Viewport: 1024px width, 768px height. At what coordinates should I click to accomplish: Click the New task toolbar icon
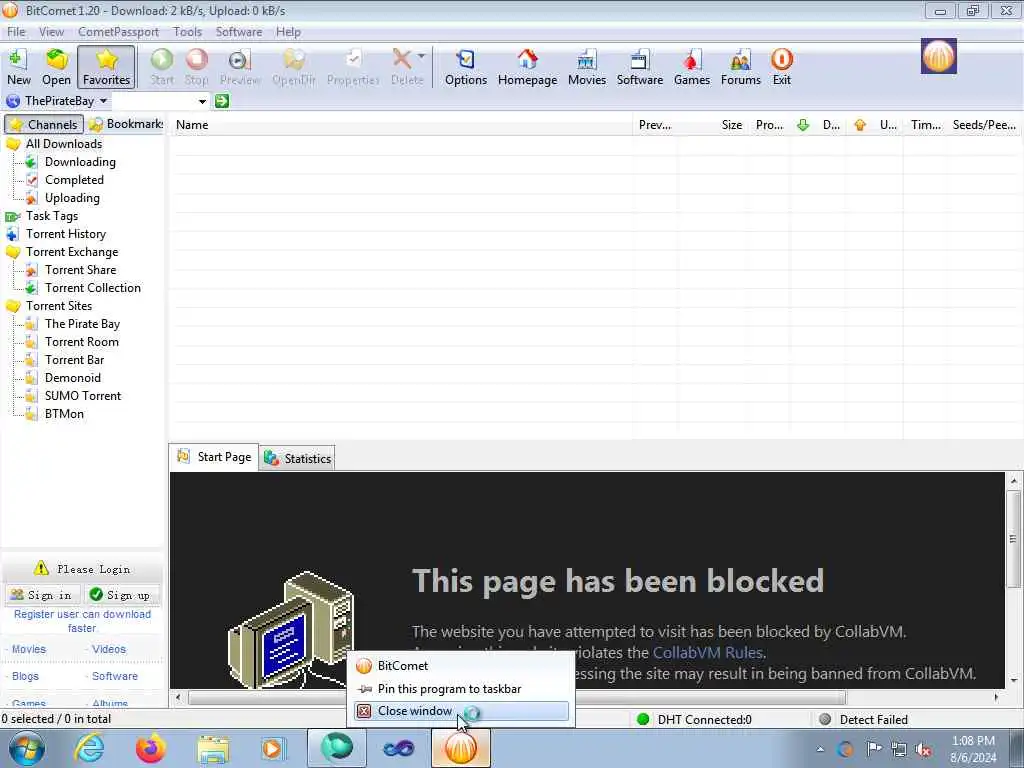pyautogui.click(x=18, y=67)
